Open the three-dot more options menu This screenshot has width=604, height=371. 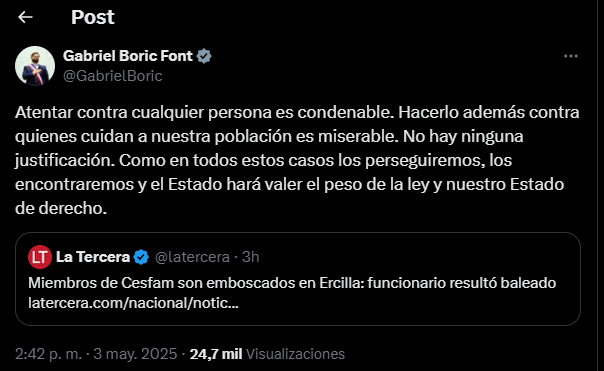click(x=570, y=56)
